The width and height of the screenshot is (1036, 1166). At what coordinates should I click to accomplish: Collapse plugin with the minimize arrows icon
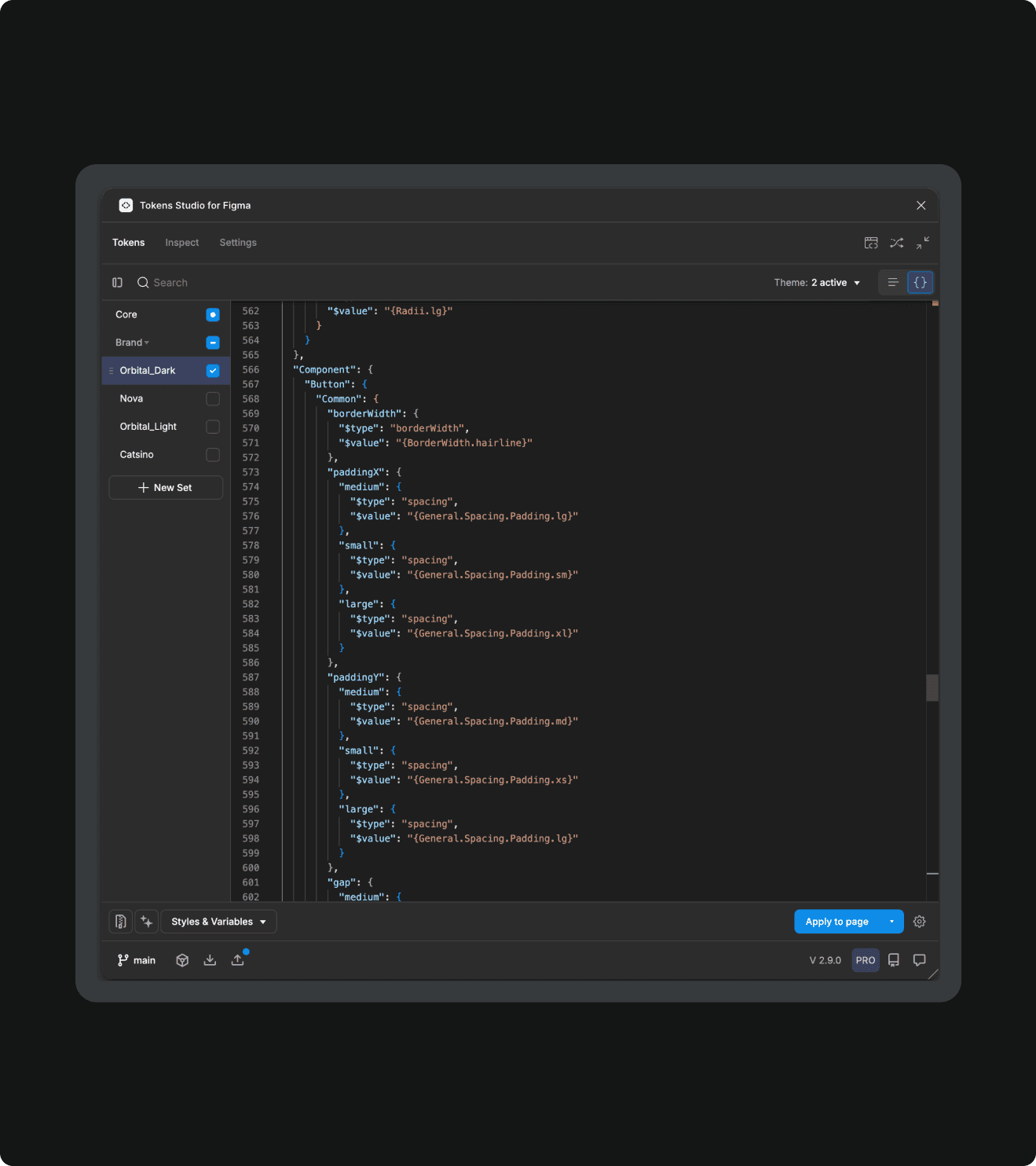pyautogui.click(x=923, y=243)
